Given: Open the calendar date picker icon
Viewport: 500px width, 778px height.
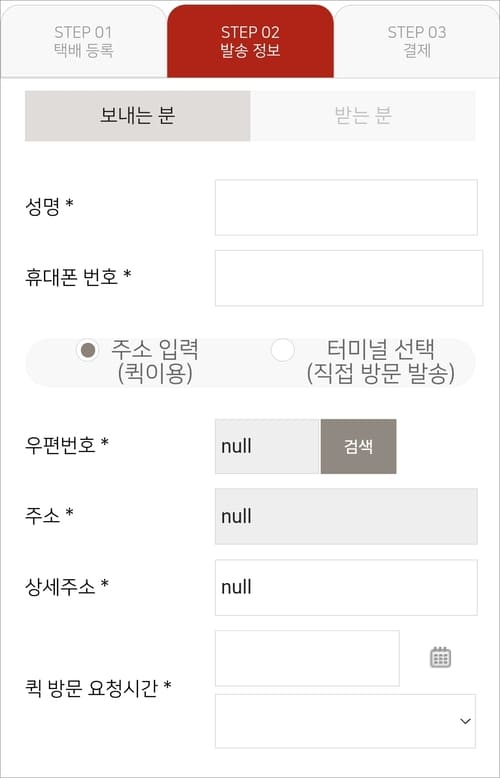Looking at the screenshot, I should pos(440,657).
